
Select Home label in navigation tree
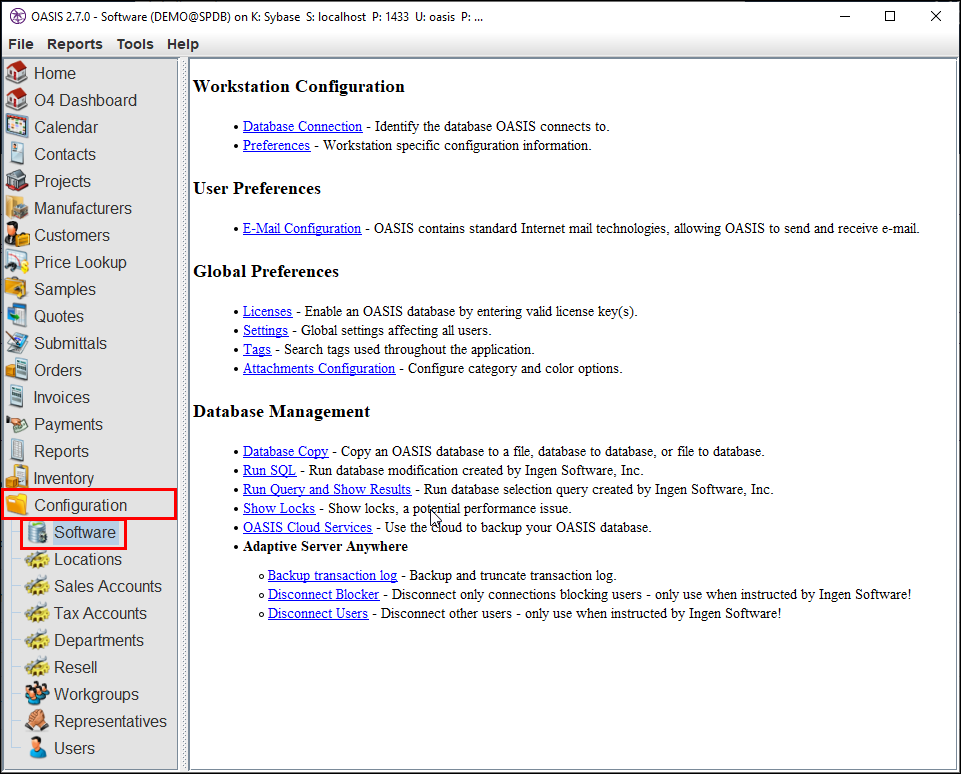point(55,74)
